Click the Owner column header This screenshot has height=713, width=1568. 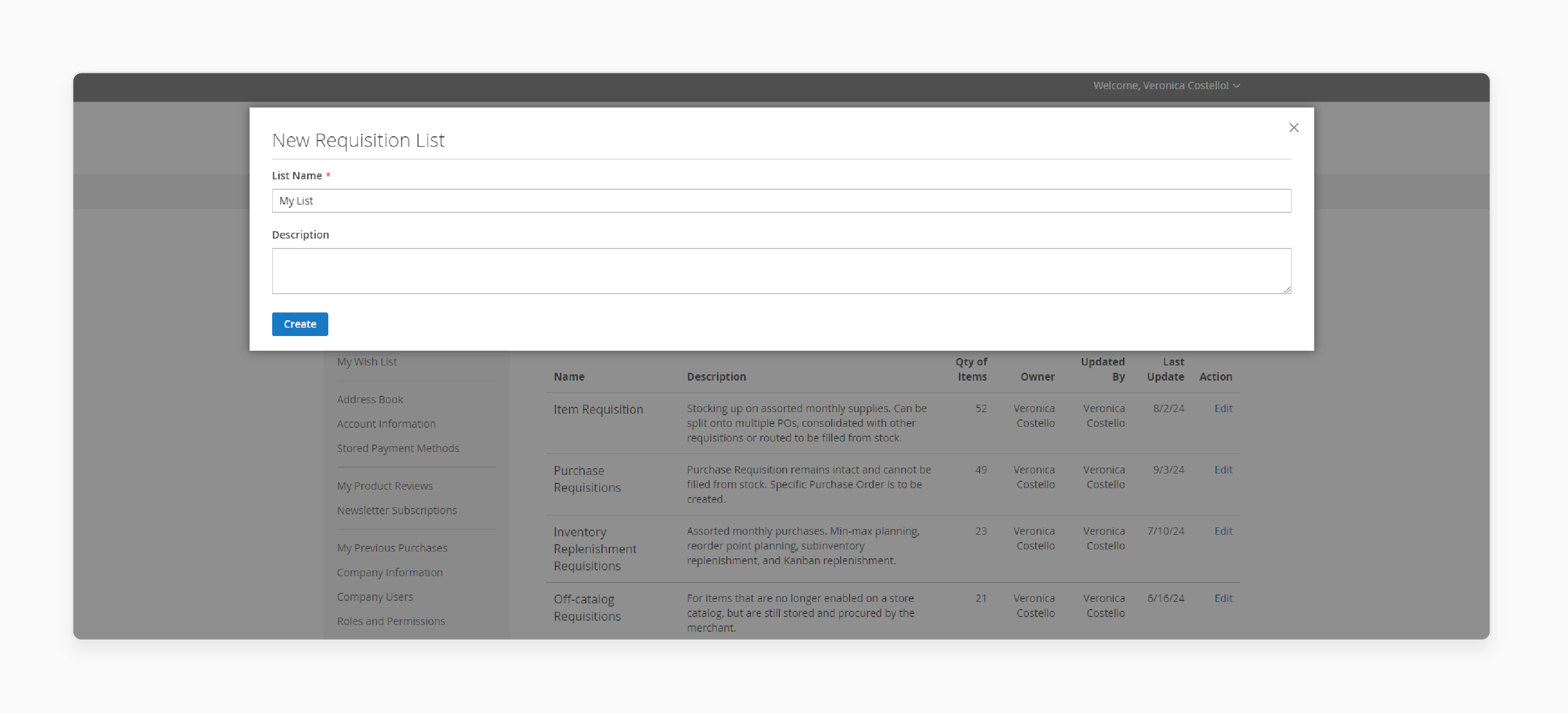tap(1037, 376)
